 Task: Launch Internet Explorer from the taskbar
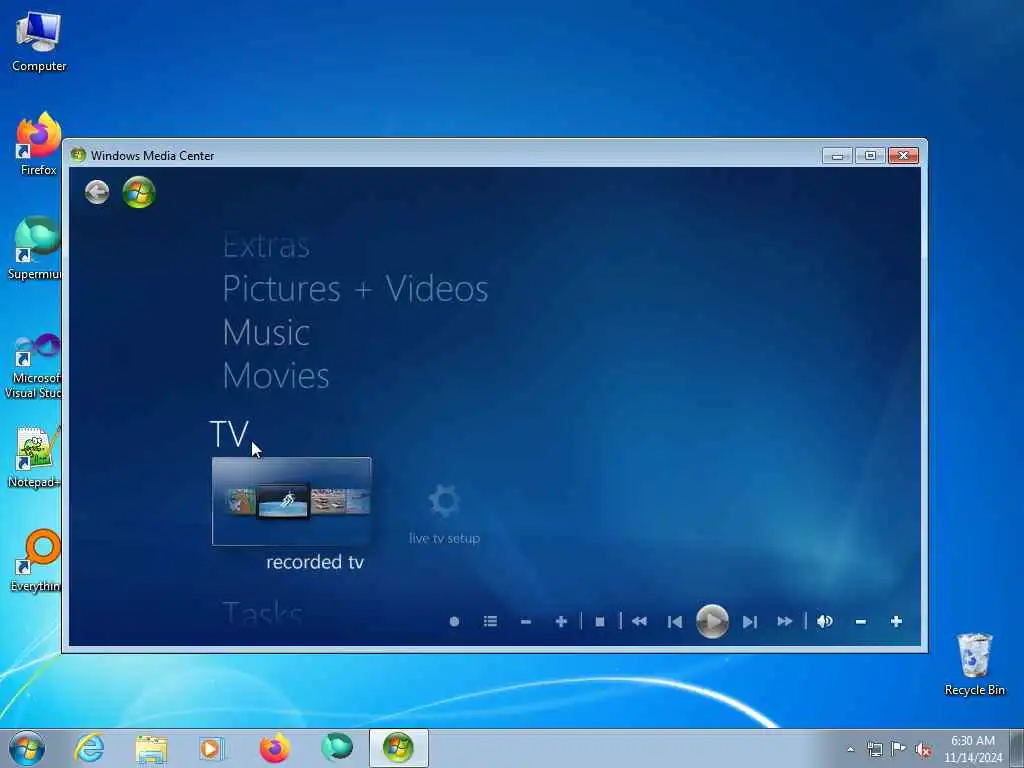[89, 748]
